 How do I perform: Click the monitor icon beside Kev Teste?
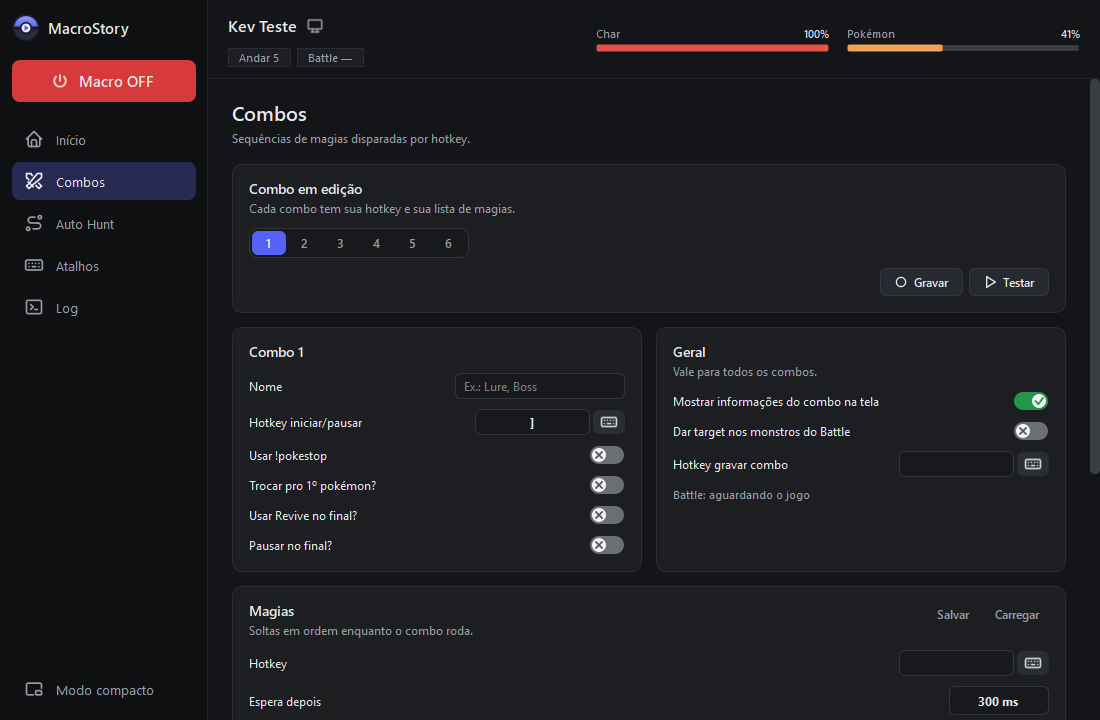pos(315,27)
